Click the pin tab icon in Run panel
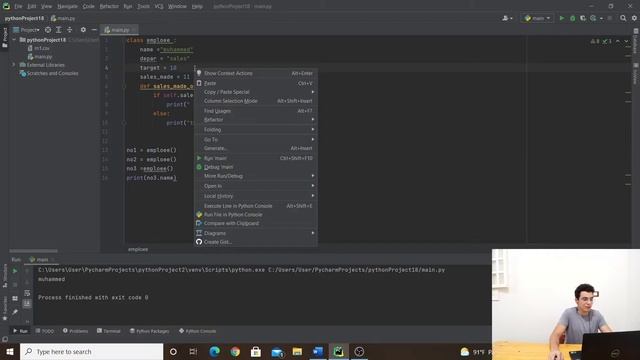Viewport: 640px width, 360px height. pos(15,312)
